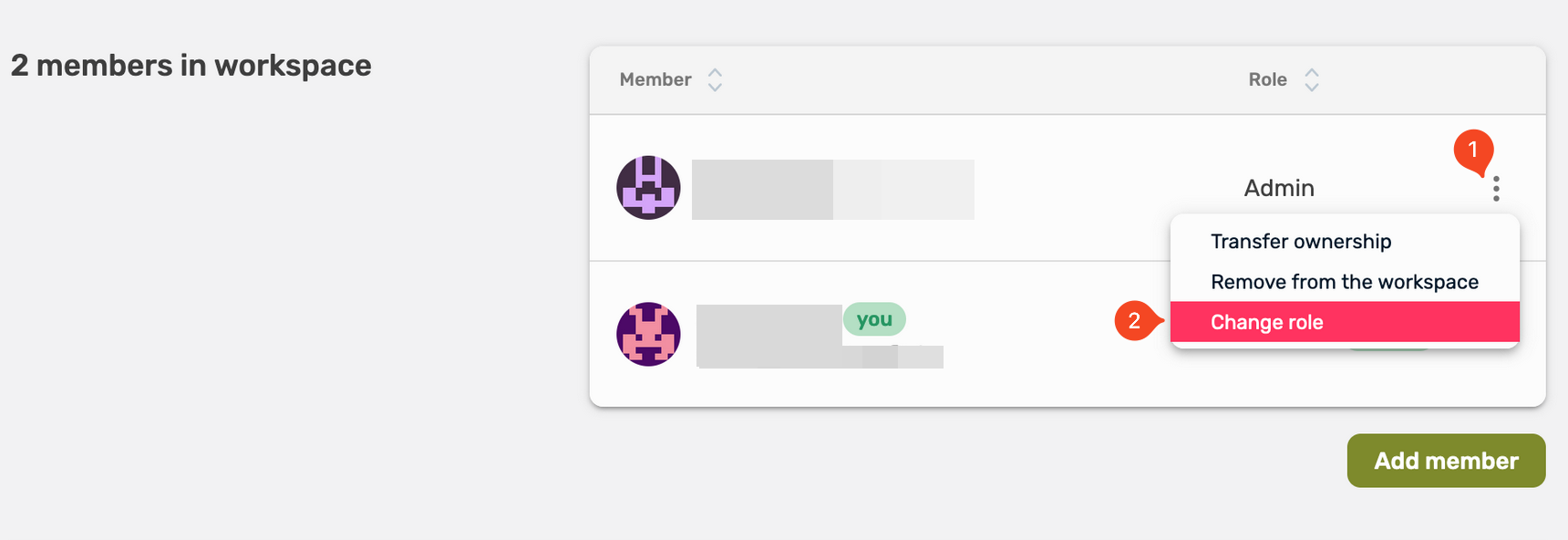Viewport: 1568px width, 540px height.
Task: Click the 'Add member' button
Action: coord(1446,461)
